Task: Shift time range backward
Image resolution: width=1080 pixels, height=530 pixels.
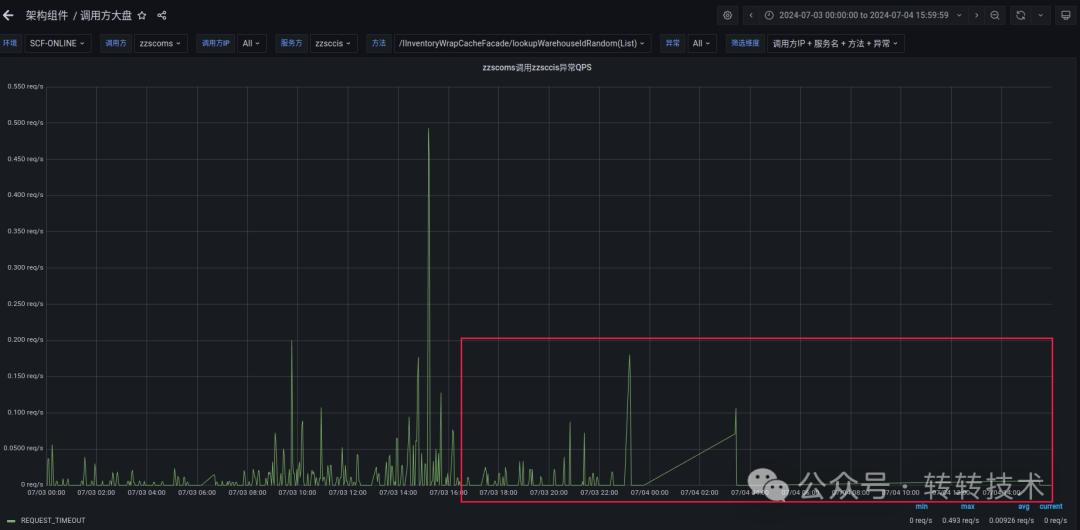Action: coord(751,15)
